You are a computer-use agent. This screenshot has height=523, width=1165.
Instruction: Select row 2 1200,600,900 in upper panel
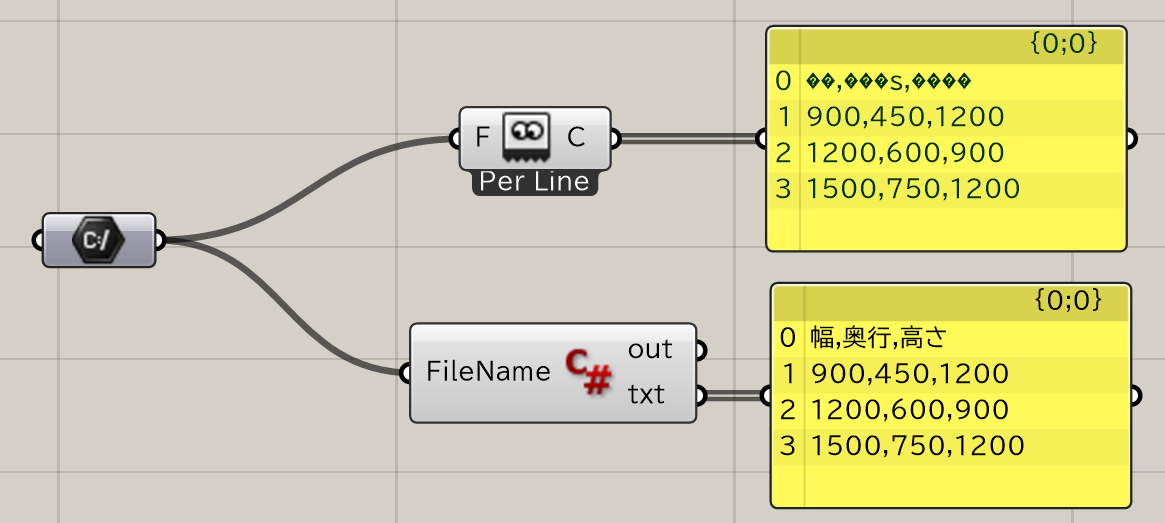(947, 153)
